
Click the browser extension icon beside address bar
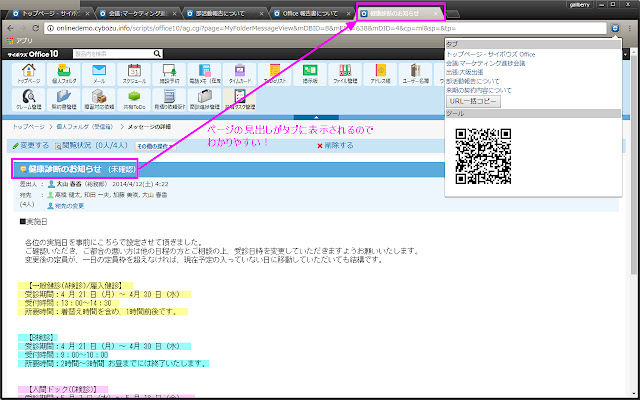tap(616, 28)
